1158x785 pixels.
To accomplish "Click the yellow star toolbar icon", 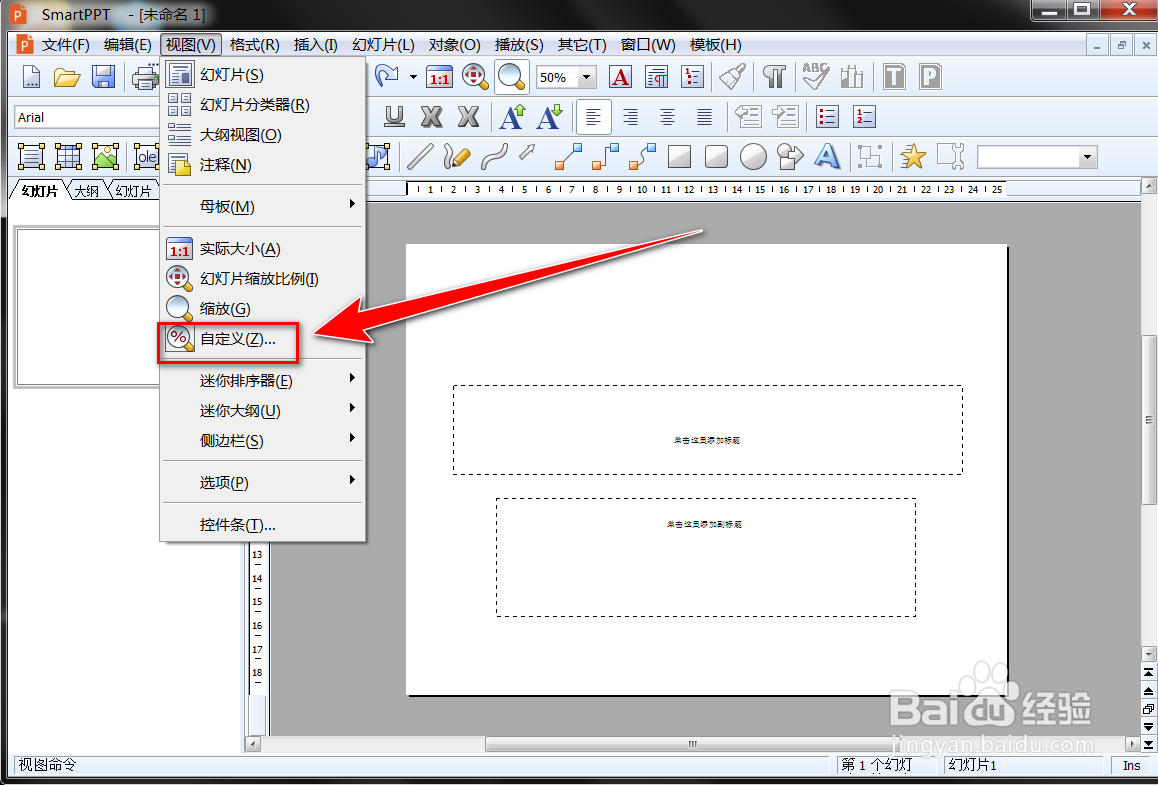I will coord(913,156).
